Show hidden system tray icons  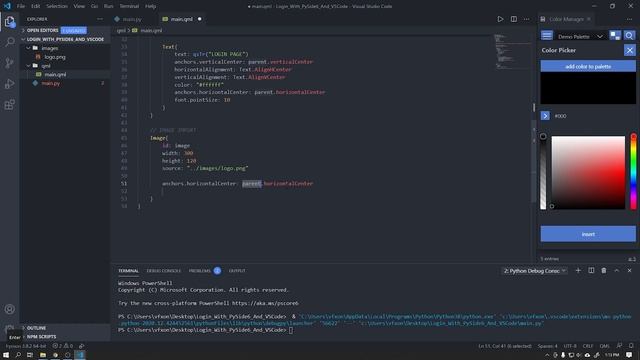(547, 356)
